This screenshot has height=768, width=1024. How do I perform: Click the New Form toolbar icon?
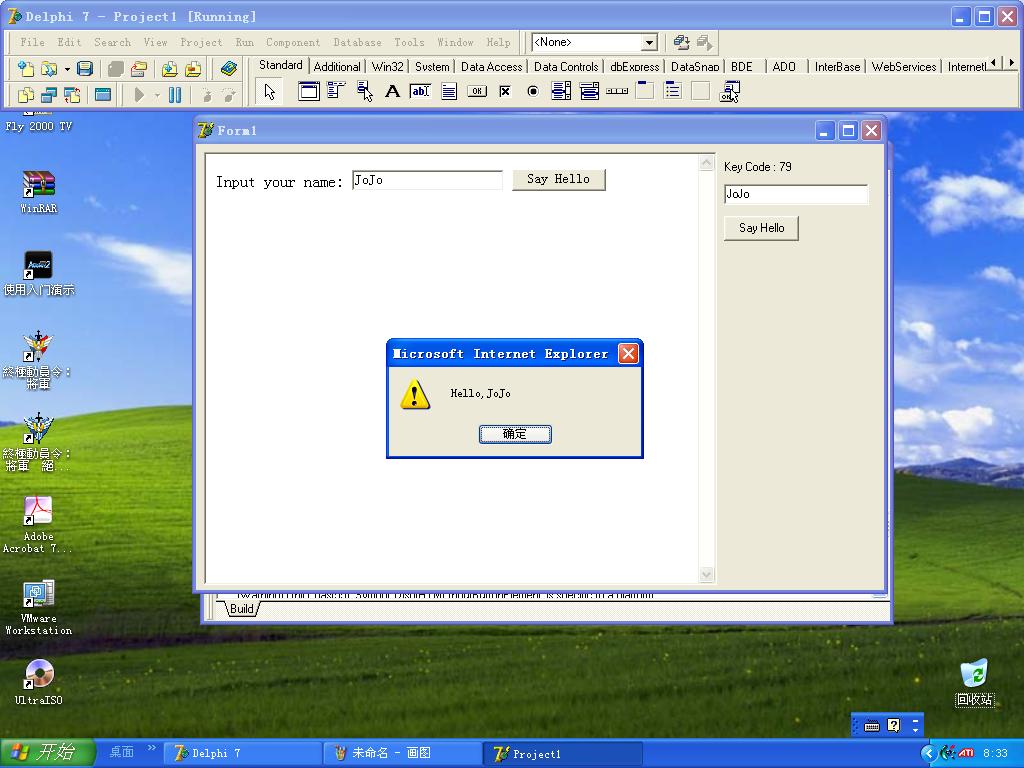[x=103, y=95]
